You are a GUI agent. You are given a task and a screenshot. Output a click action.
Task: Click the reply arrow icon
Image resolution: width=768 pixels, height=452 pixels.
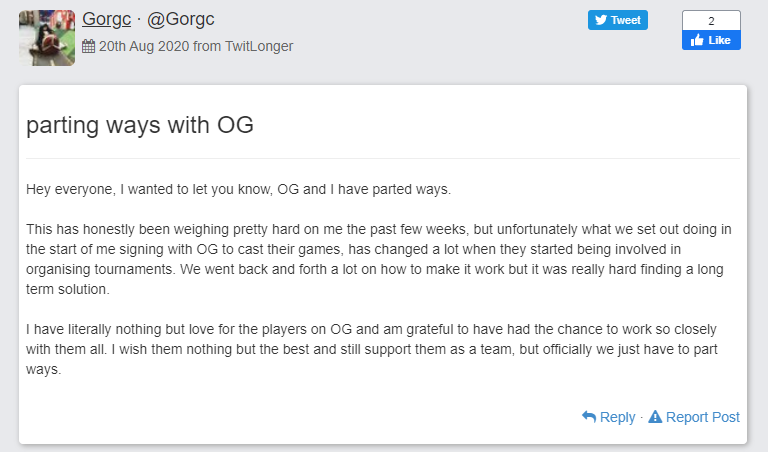click(589, 417)
